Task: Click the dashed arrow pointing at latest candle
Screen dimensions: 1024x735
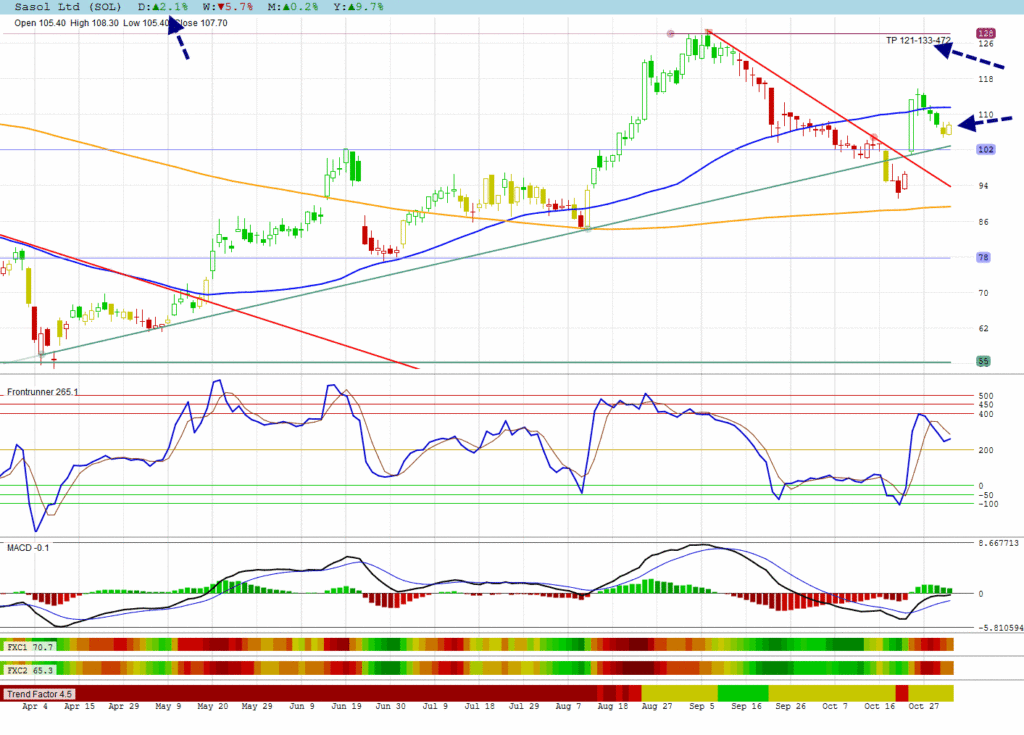Action: pyautogui.click(x=984, y=122)
